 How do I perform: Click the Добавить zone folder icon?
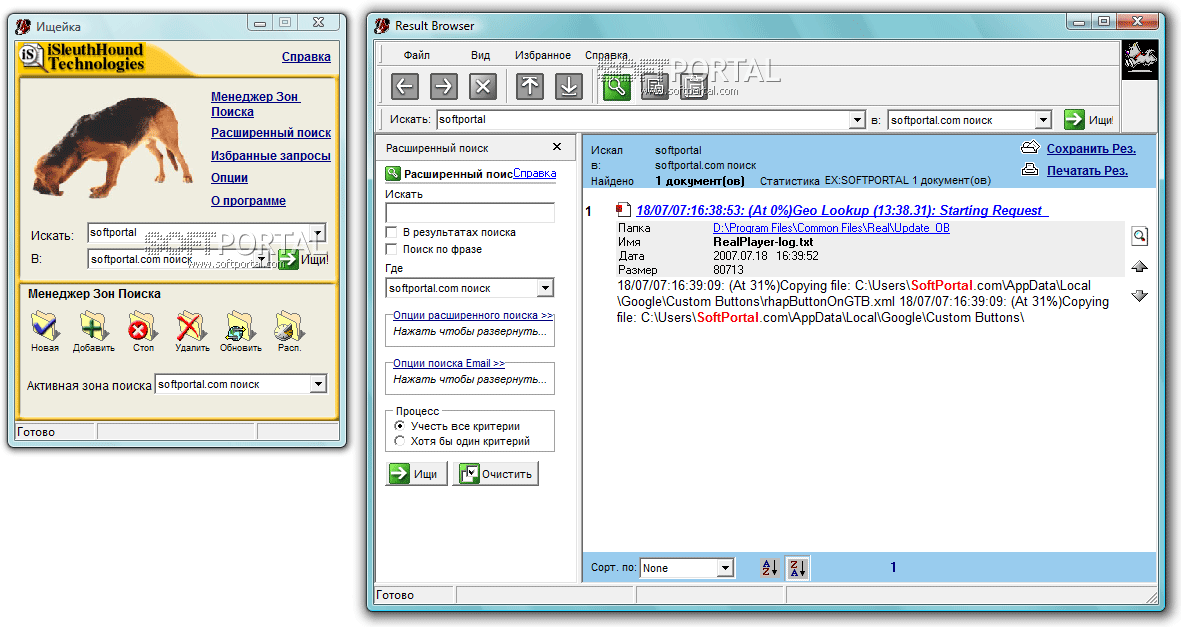(x=93, y=326)
